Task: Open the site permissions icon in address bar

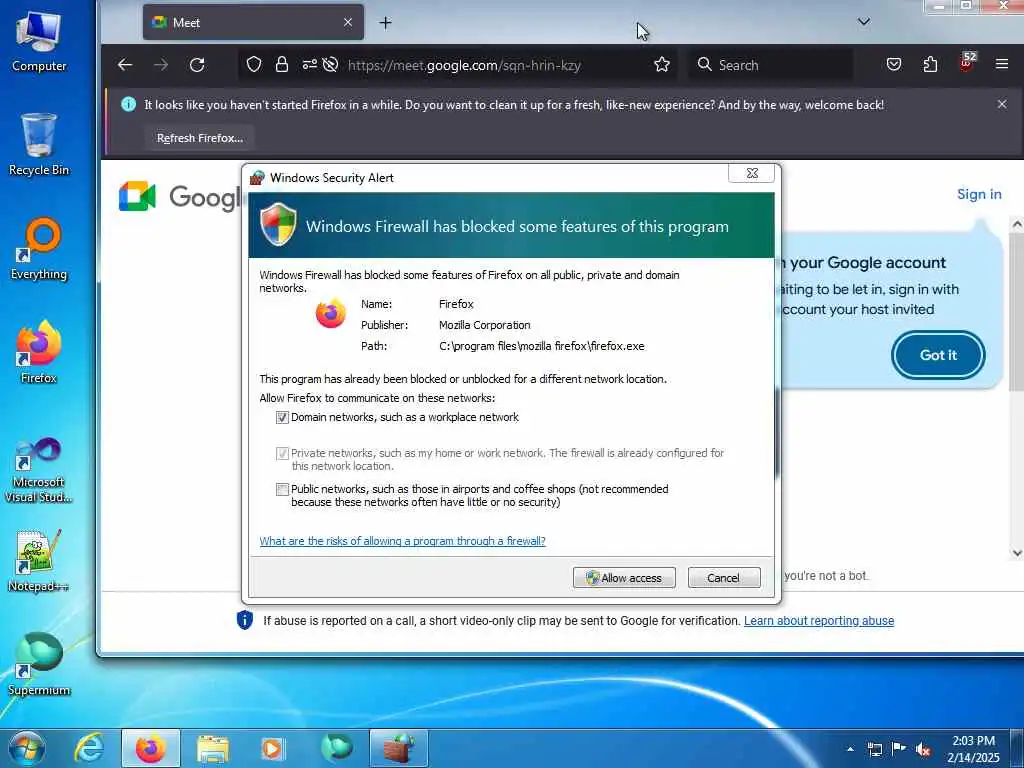Action: (309, 64)
